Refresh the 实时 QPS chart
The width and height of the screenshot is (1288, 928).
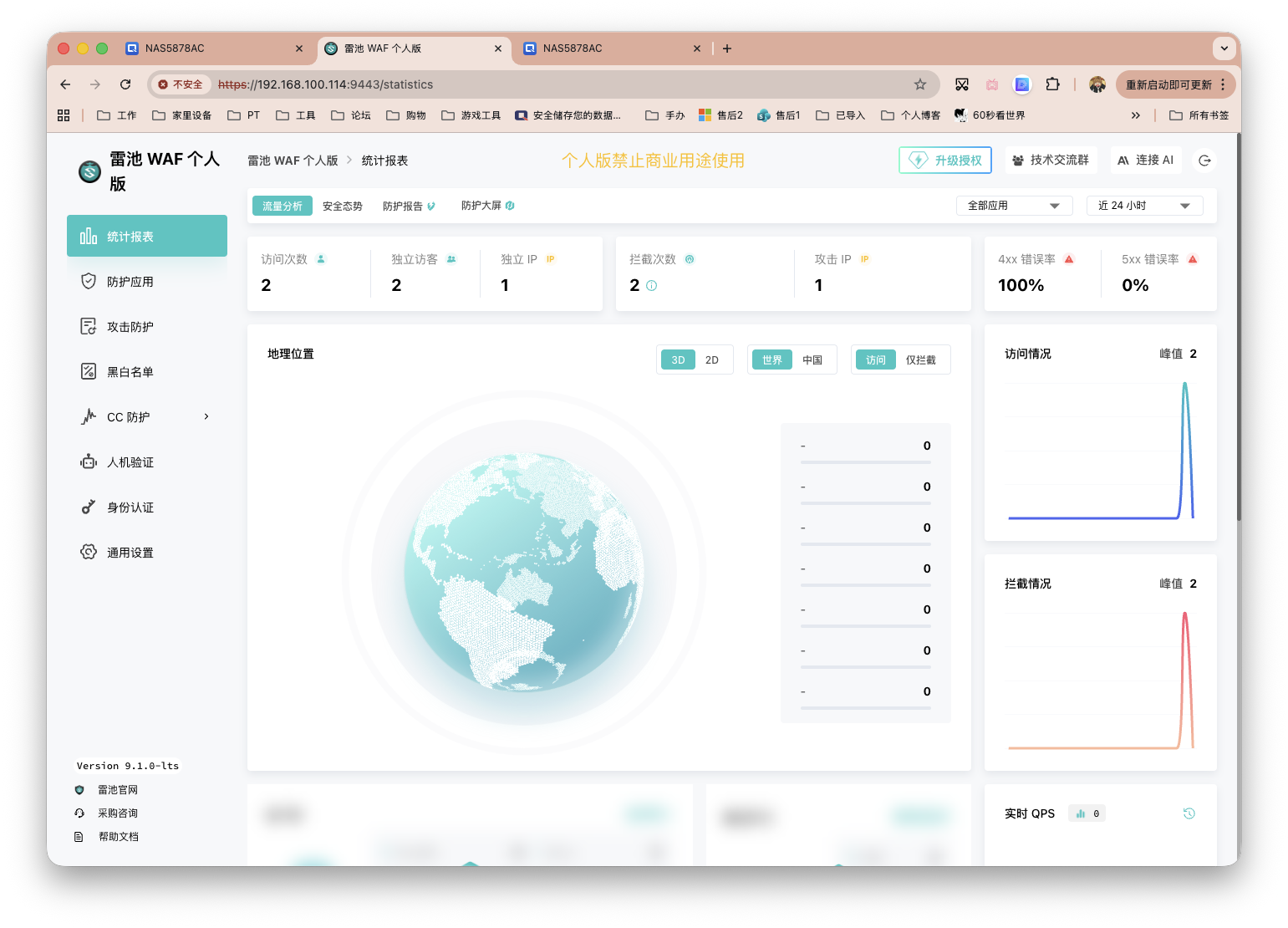(x=1189, y=813)
